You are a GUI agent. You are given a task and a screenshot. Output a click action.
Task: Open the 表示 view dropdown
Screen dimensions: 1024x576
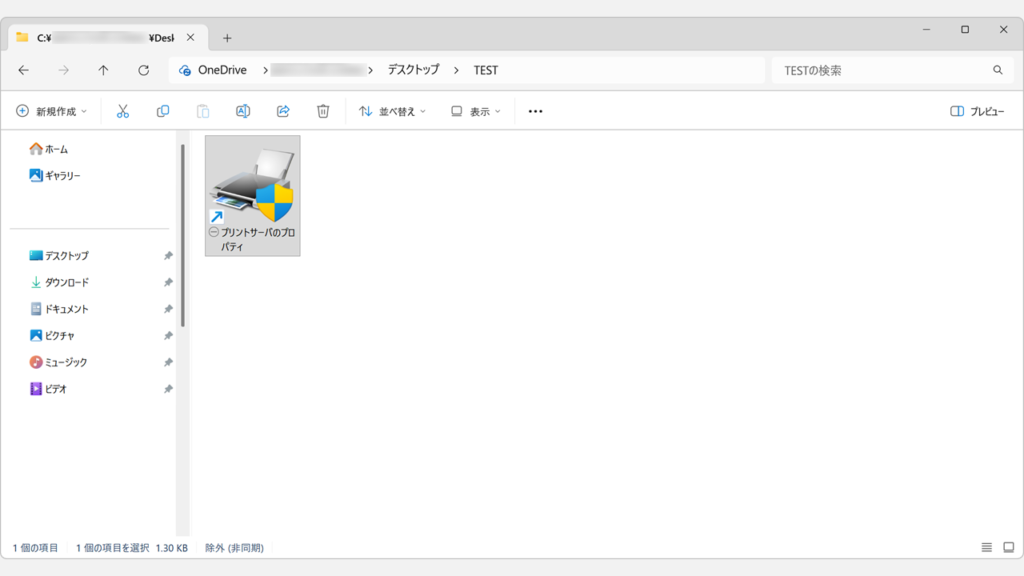pos(476,112)
